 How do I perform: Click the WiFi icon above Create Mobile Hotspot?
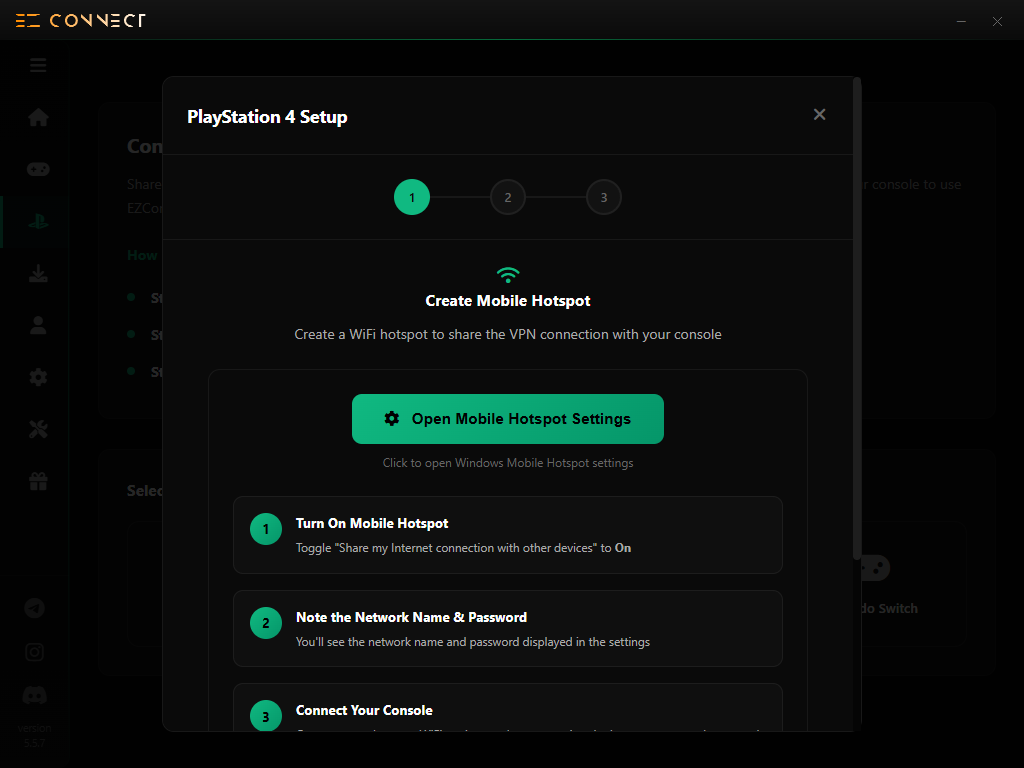508,275
